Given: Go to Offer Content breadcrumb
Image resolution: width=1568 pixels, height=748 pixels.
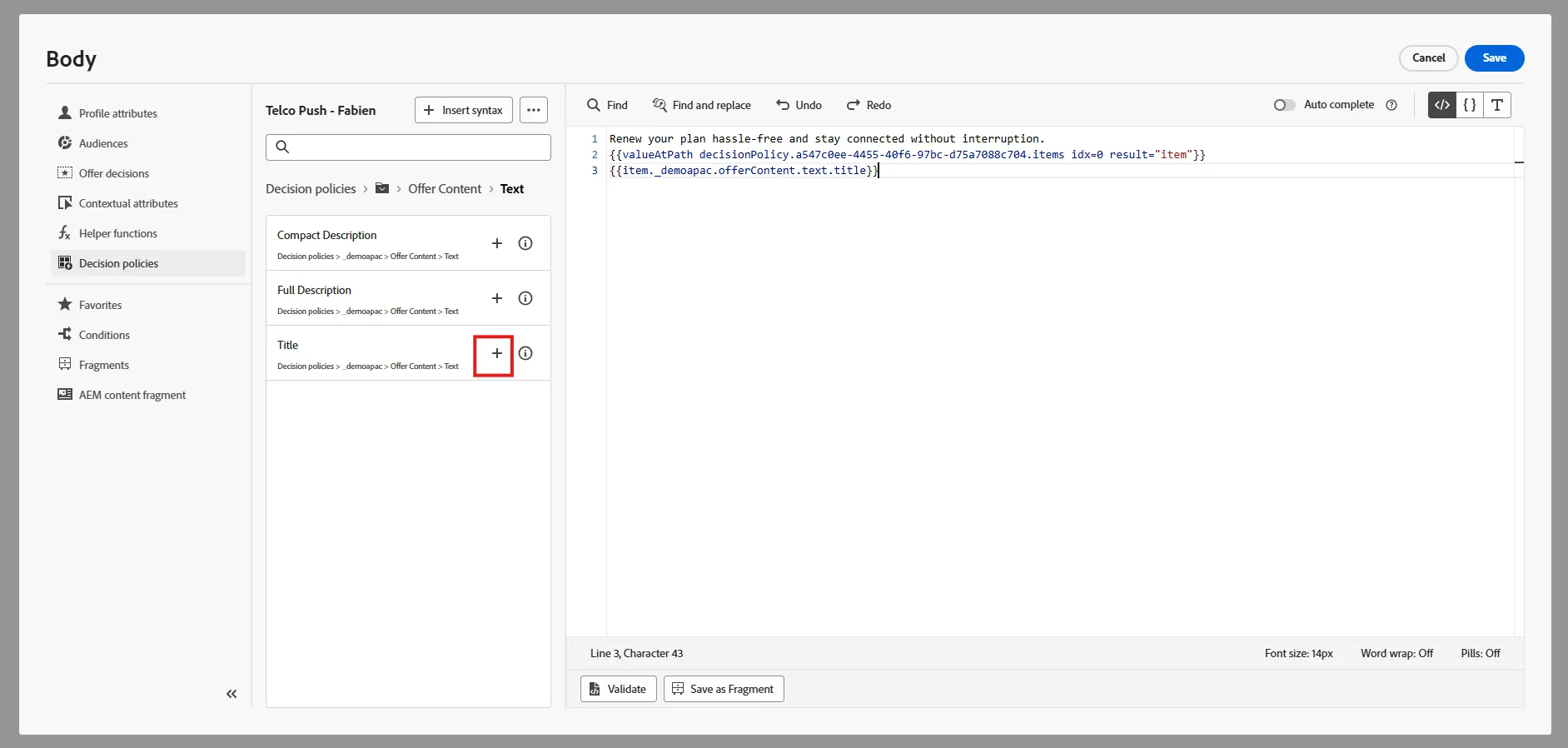Looking at the screenshot, I should [x=445, y=189].
